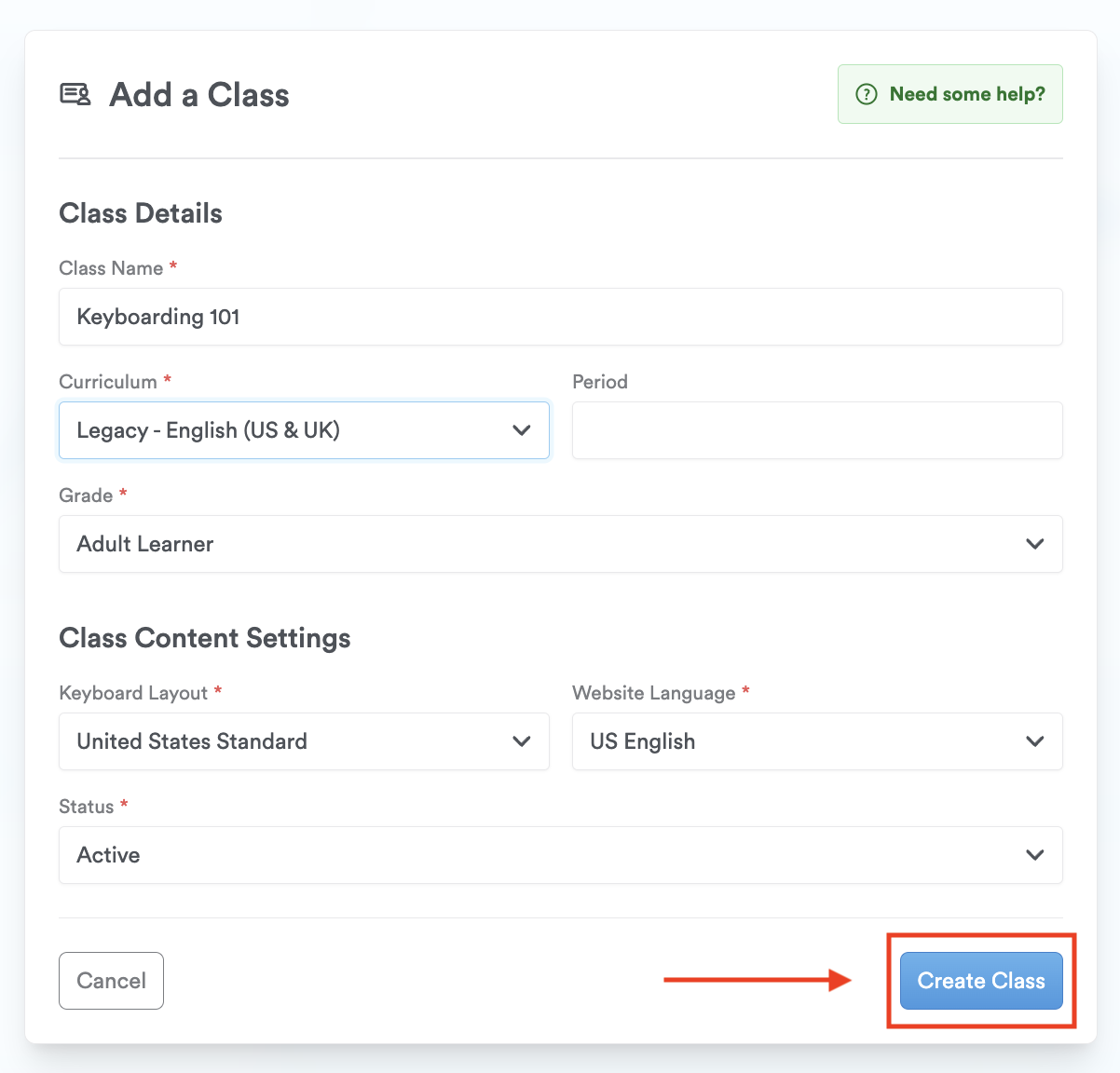Click the Class Content Settings heading
Image resolution: width=1120 pixels, height=1073 pixels.
tap(205, 638)
